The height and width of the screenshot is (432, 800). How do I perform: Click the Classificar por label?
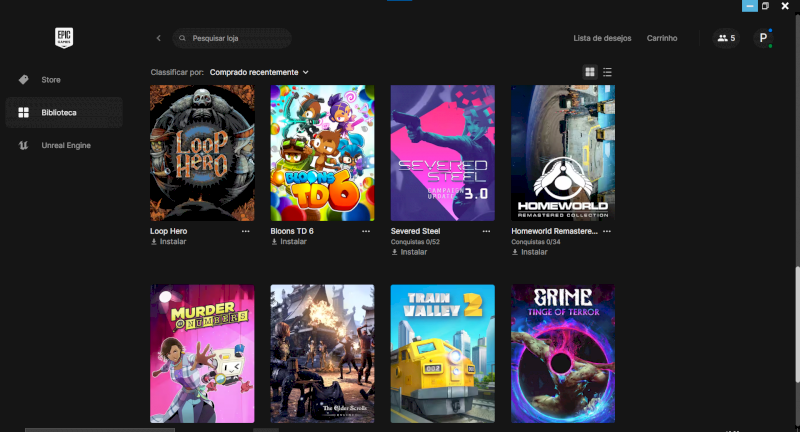click(x=177, y=72)
